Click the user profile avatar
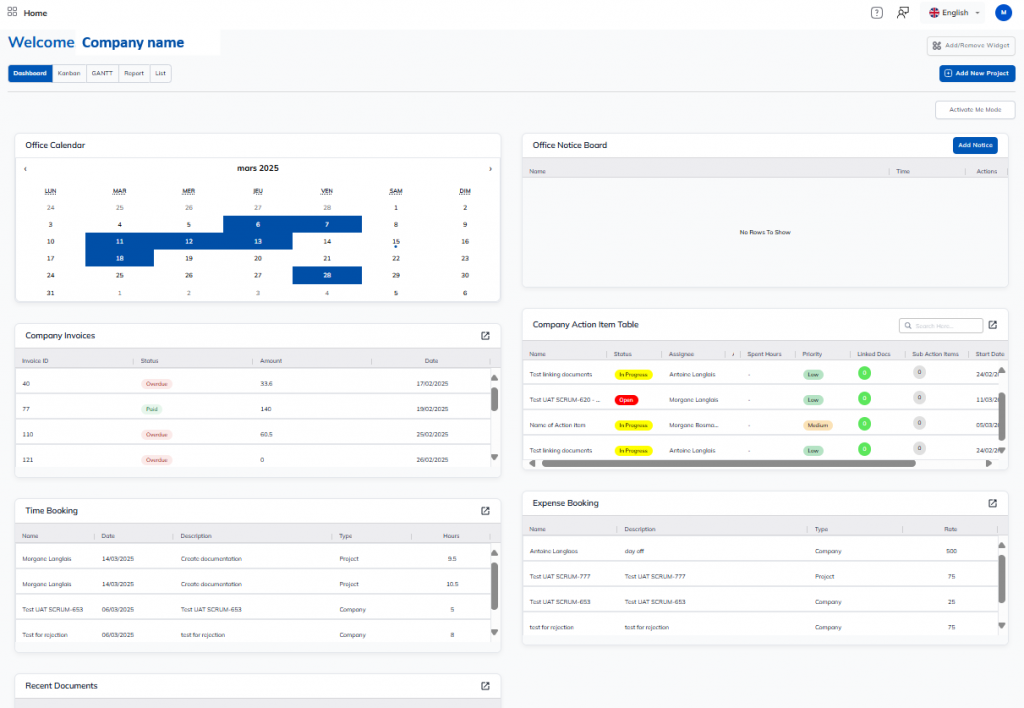The image size is (1024, 708). [1003, 13]
